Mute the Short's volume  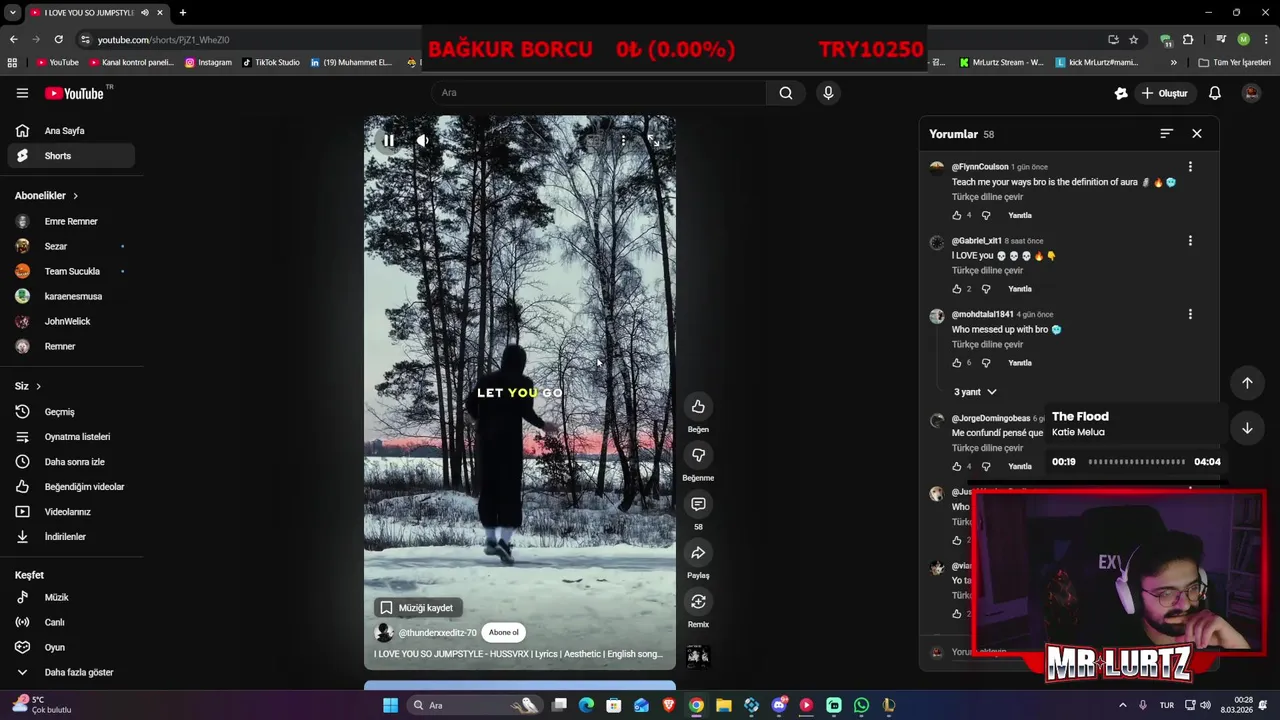(x=423, y=141)
